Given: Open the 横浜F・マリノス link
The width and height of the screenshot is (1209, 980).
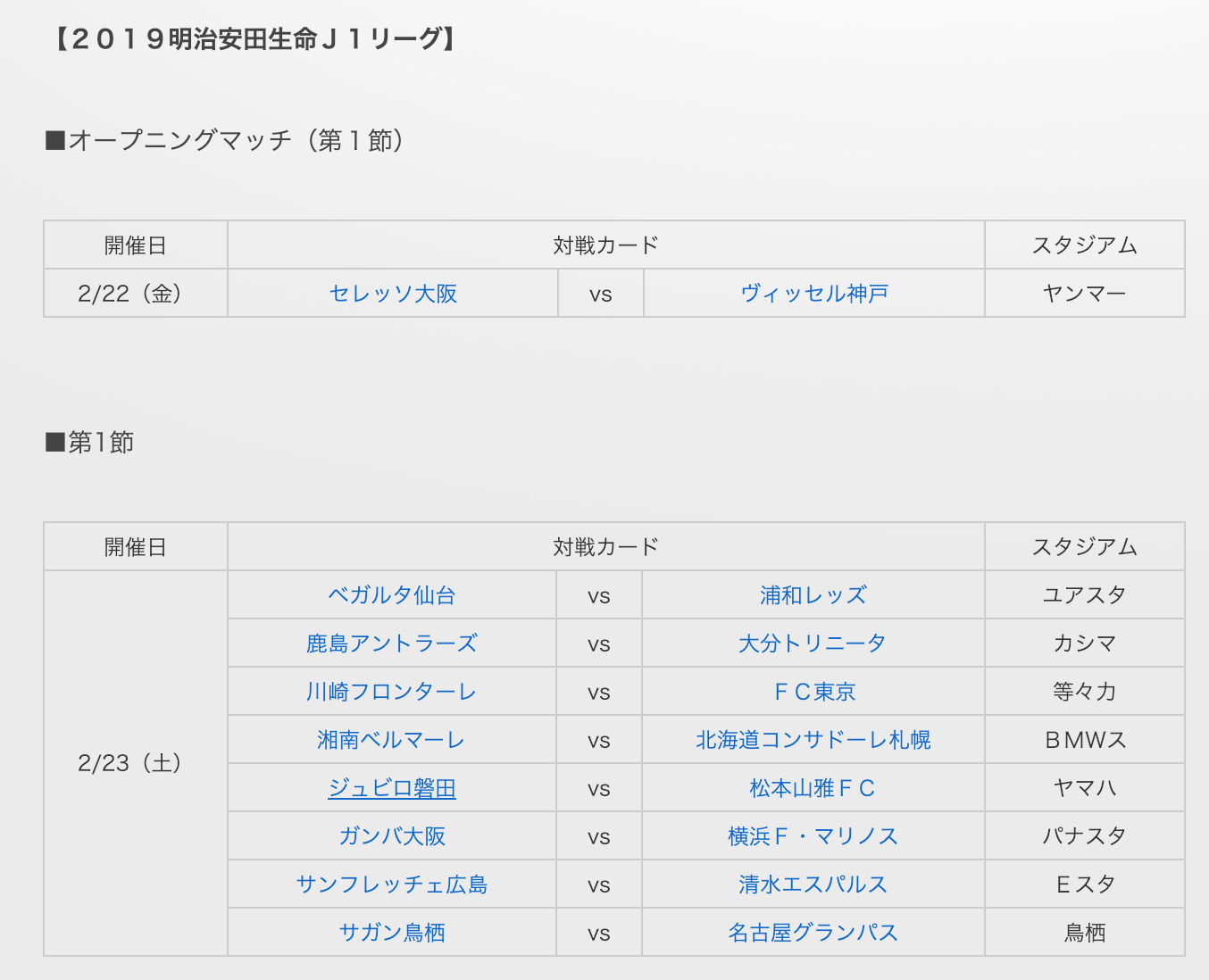Looking at the screenshot, I should 813,836.
